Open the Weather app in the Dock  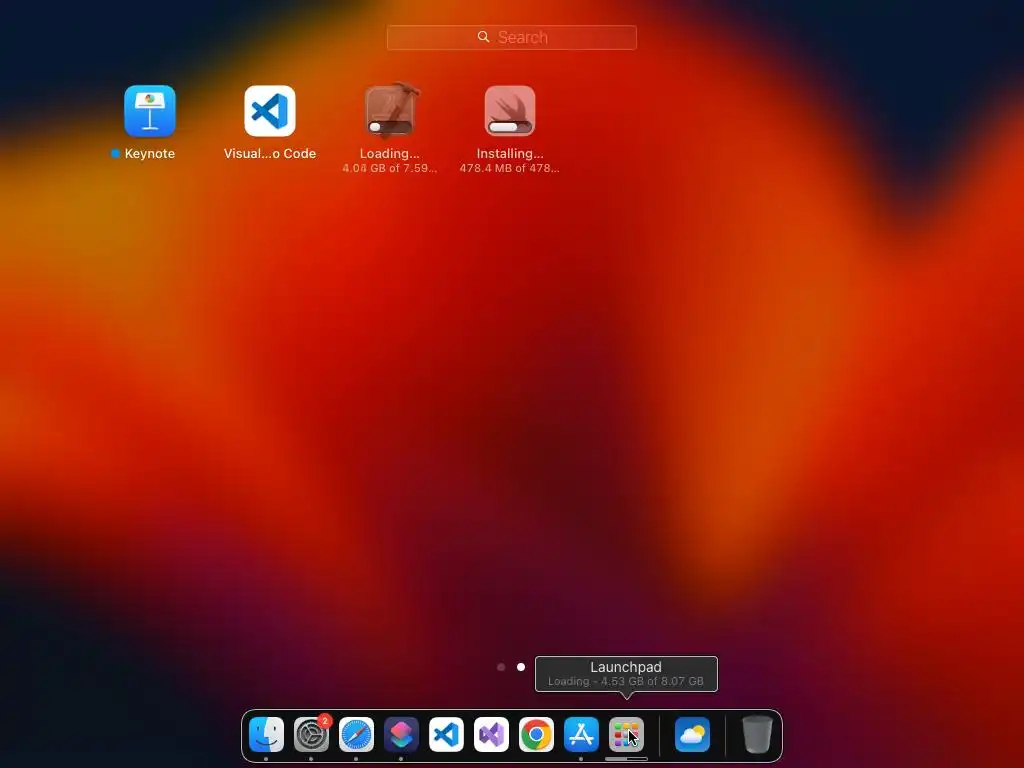click(692, 734)
